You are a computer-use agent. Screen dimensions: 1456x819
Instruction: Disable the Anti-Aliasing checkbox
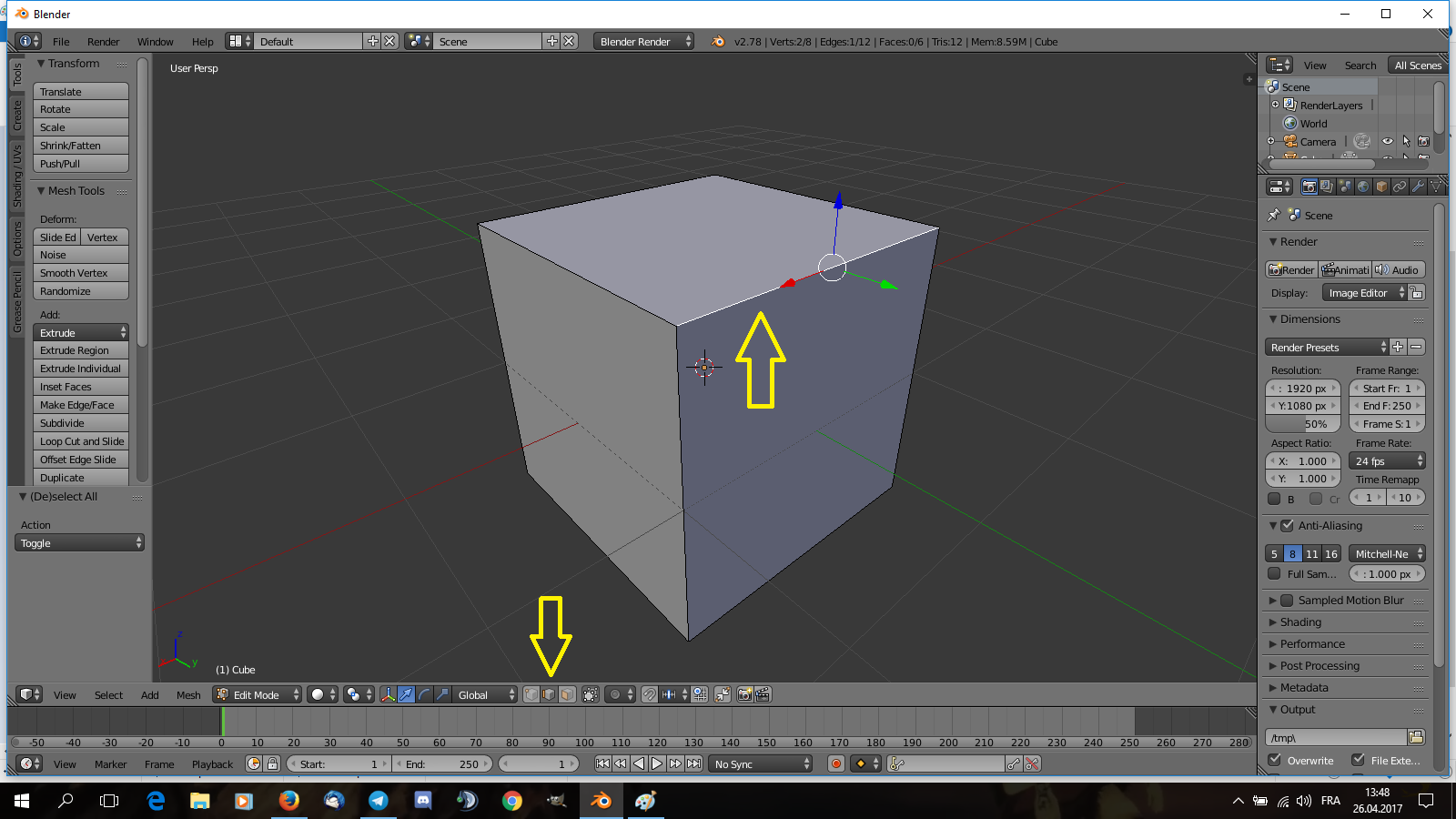1287,525
